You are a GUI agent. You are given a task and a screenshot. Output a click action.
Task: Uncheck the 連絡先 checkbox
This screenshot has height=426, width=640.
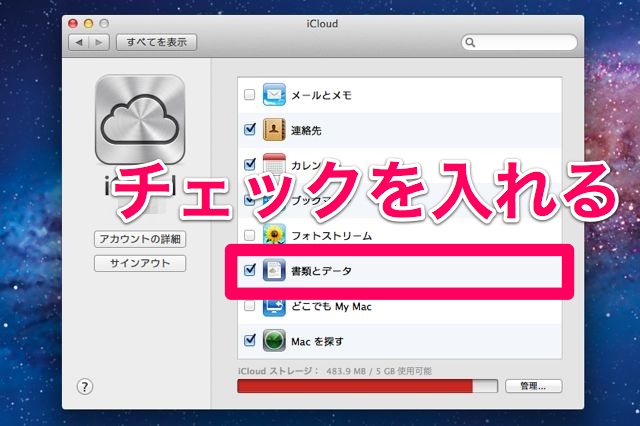pos(249,130)
